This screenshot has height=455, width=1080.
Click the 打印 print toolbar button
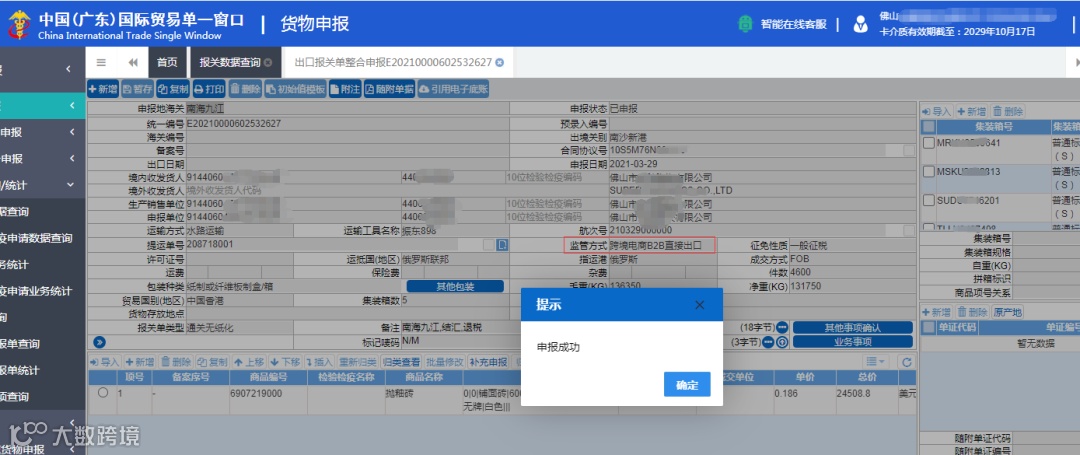click(x=209, y=89)
